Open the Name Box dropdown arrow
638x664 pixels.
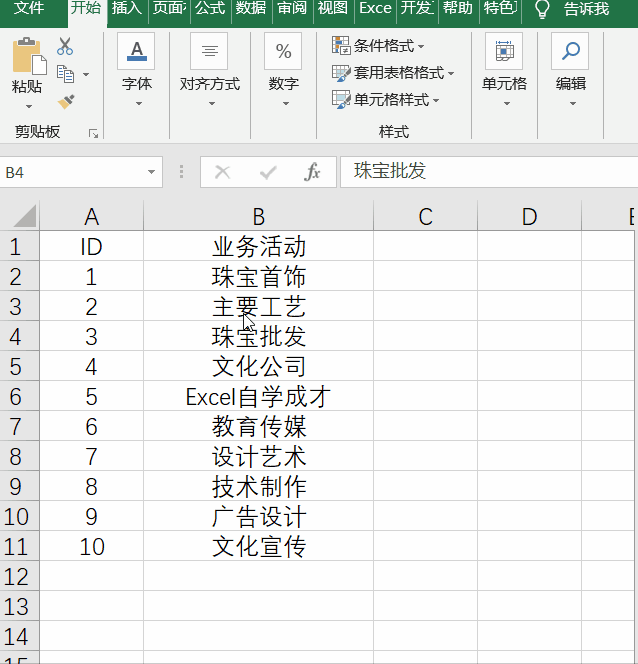pos(151,172)
